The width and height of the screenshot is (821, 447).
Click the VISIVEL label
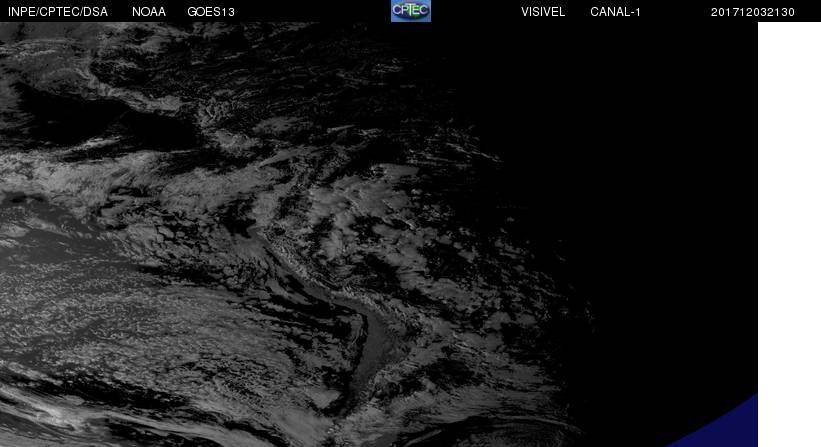point(543,12)
